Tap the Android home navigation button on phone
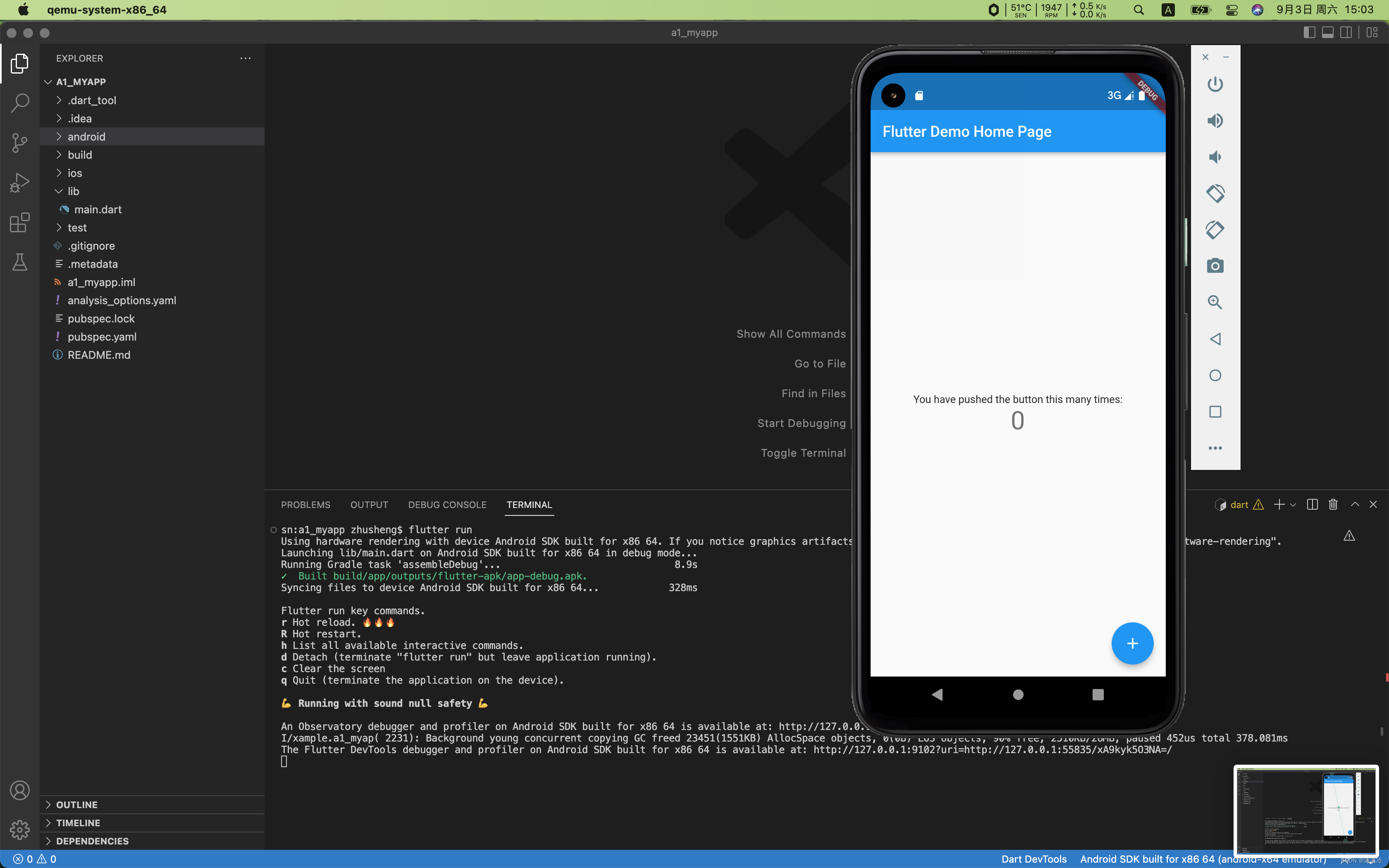1389x868 pixels. tap(1018, 695)
